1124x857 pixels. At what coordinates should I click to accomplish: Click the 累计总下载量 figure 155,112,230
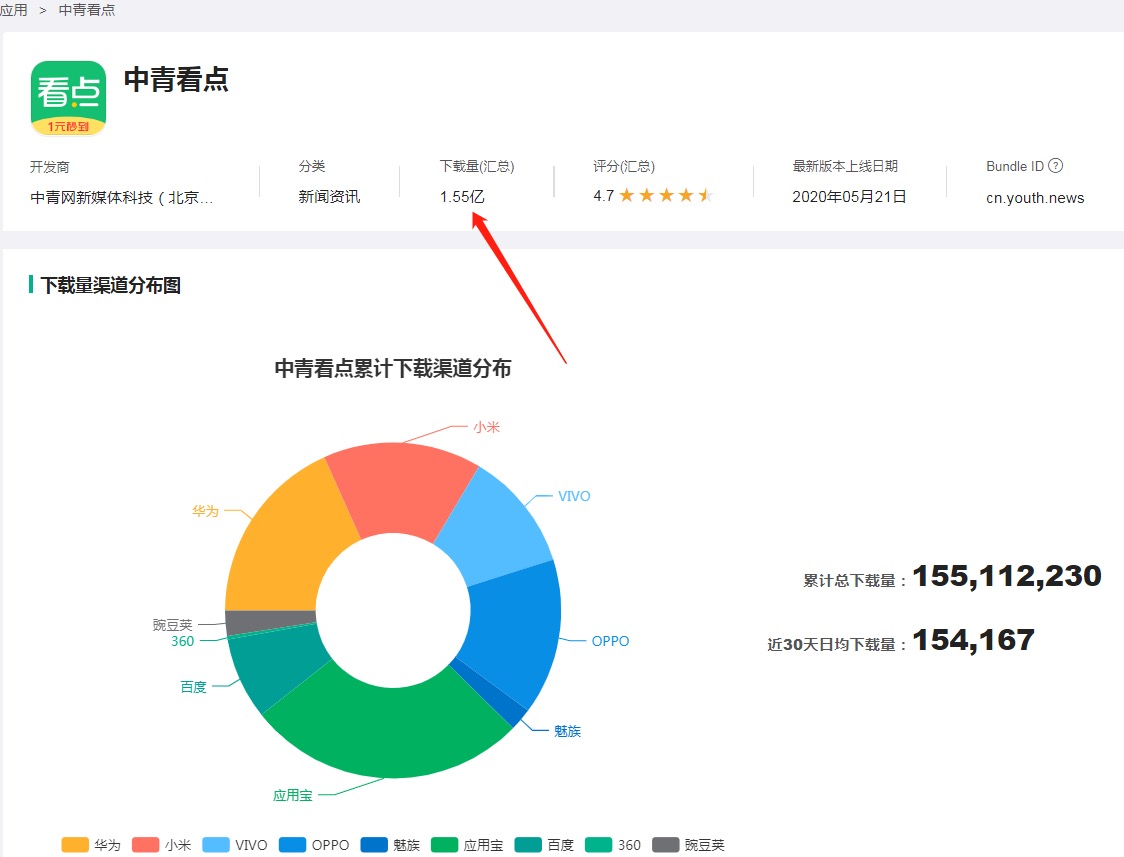1003,576
